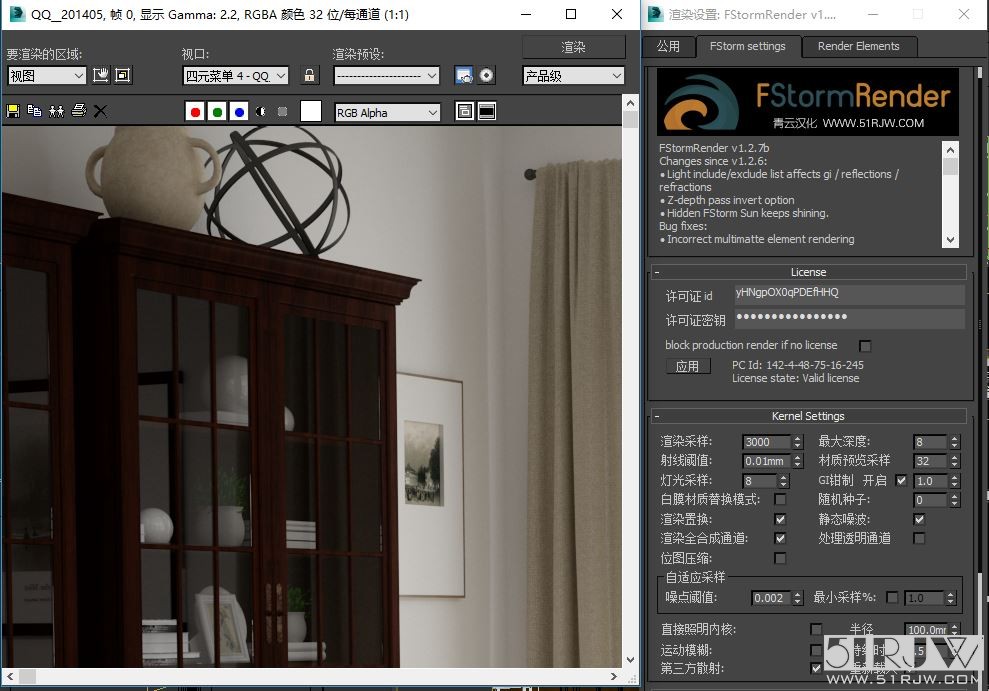Toggle the red channel button
The width and height of the screenshot is (989, 691).
pyautogui.click(x=195, y=112)
